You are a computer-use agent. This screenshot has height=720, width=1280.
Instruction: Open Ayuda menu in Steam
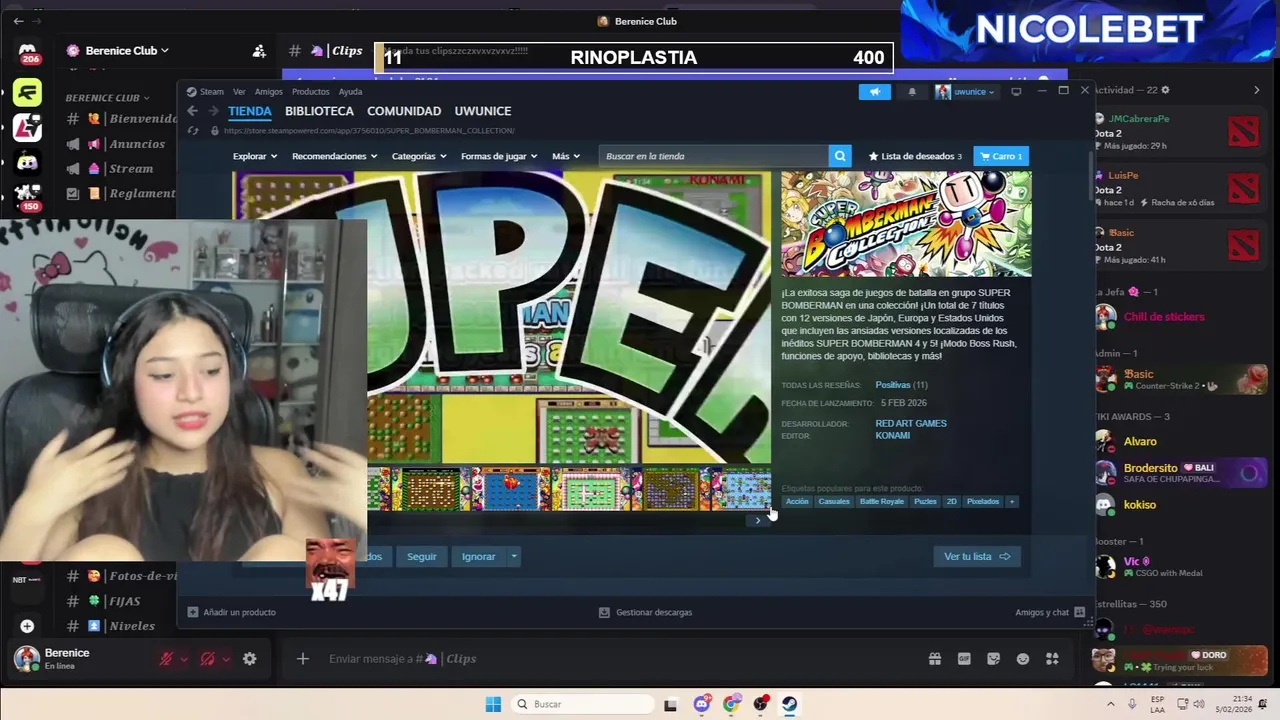tap(350, 91)
